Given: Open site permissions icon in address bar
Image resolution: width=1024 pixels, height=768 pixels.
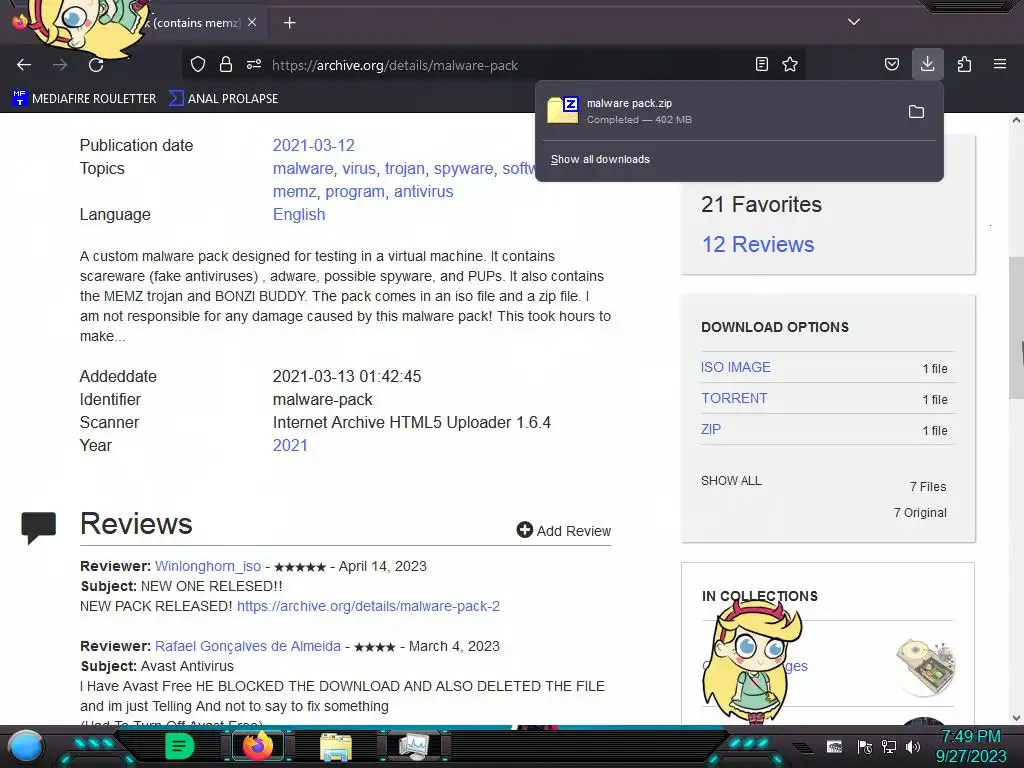Looking at the screenshot, I should click(x=254, y=64).
